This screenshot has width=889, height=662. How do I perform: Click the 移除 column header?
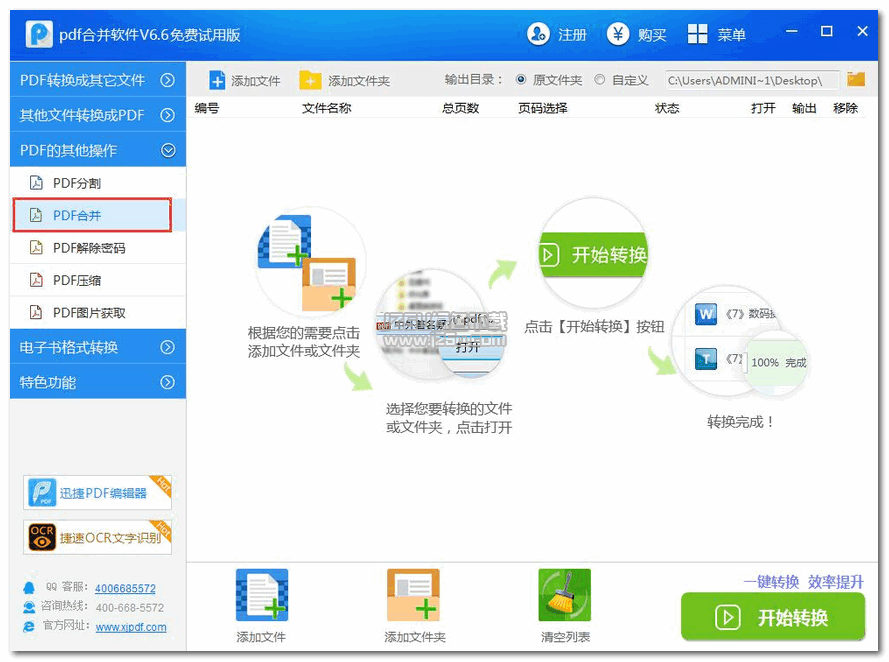click(x=845, y=108)
